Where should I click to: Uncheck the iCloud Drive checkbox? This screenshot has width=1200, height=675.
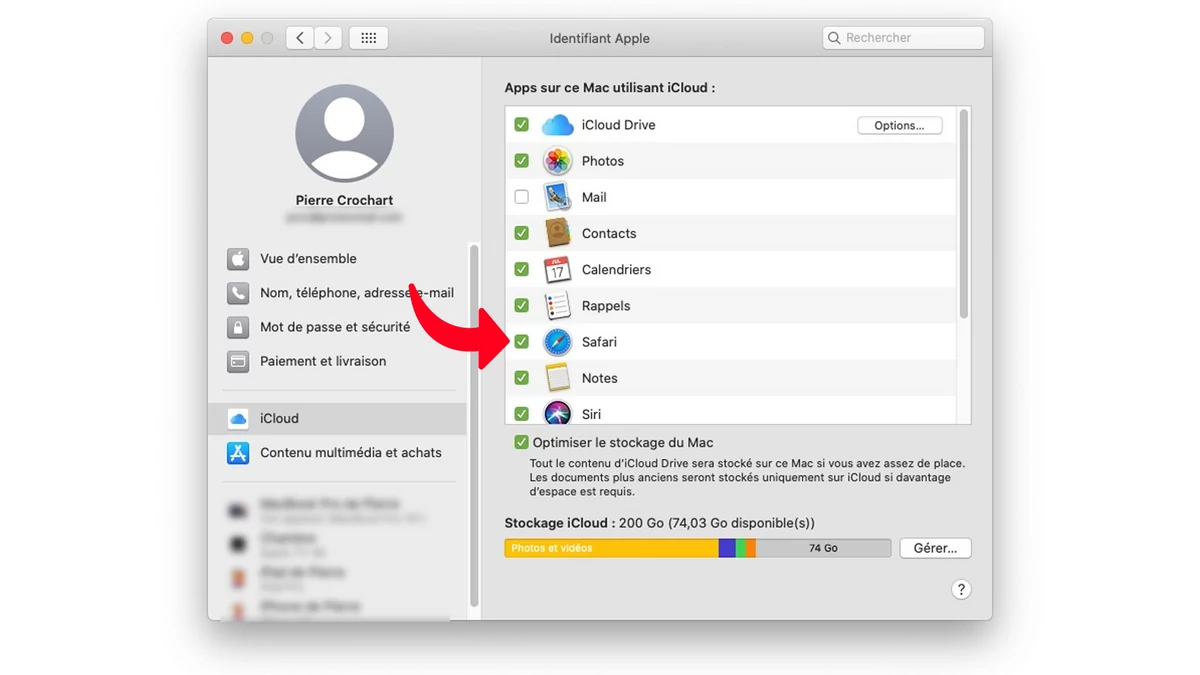pyautogui.click(x=521, y=125)
